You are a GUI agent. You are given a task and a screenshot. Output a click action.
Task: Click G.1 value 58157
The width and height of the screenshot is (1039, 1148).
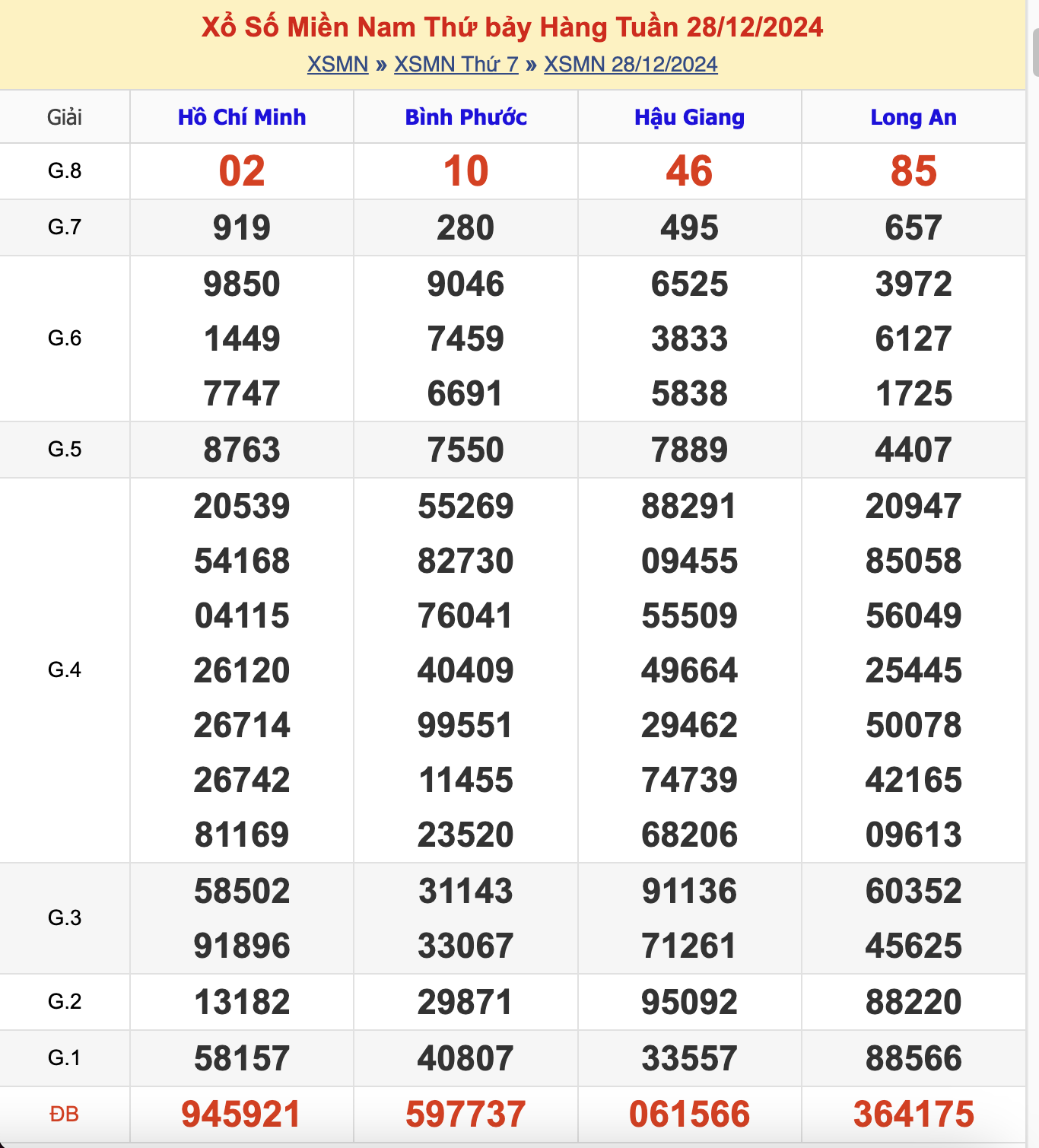242,1058
